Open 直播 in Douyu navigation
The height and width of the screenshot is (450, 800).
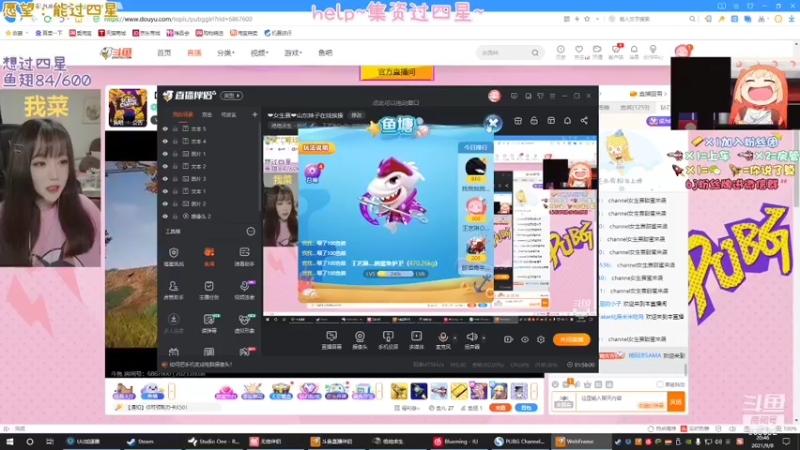tap(194, 53)
